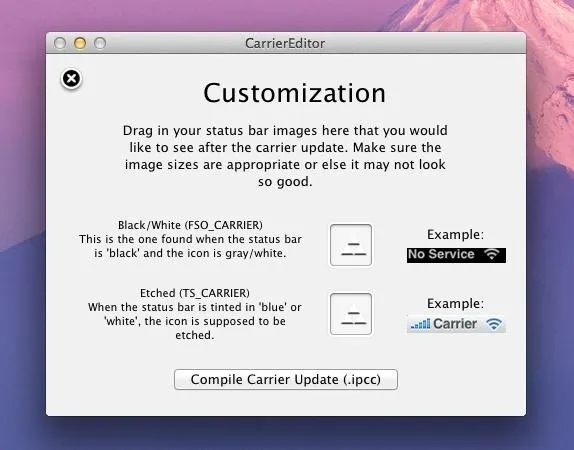Click the CarrierEditor window title text
The image size is (574, 450).
point(285,44)
